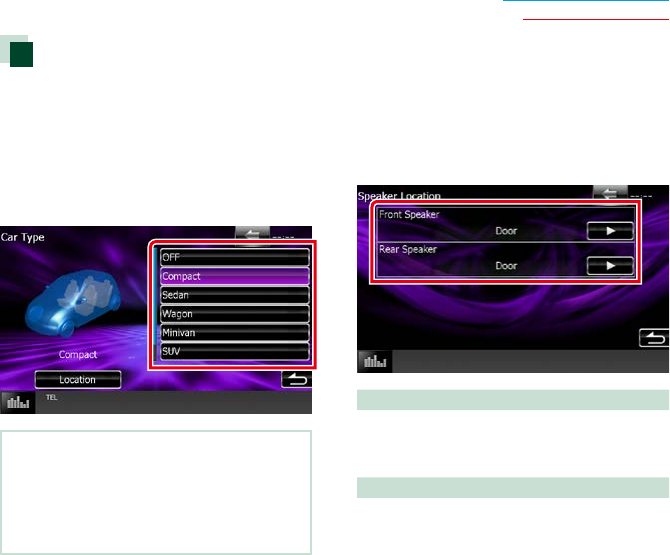Select Compact car type option
The image size is (670, 555).
coord(235,276)
